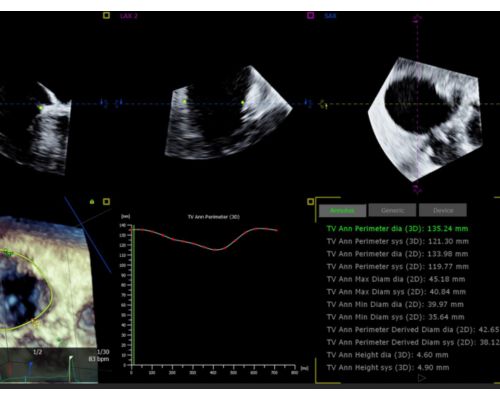
Task: Switch to the Annulus tab
Action: pos(342,210)
